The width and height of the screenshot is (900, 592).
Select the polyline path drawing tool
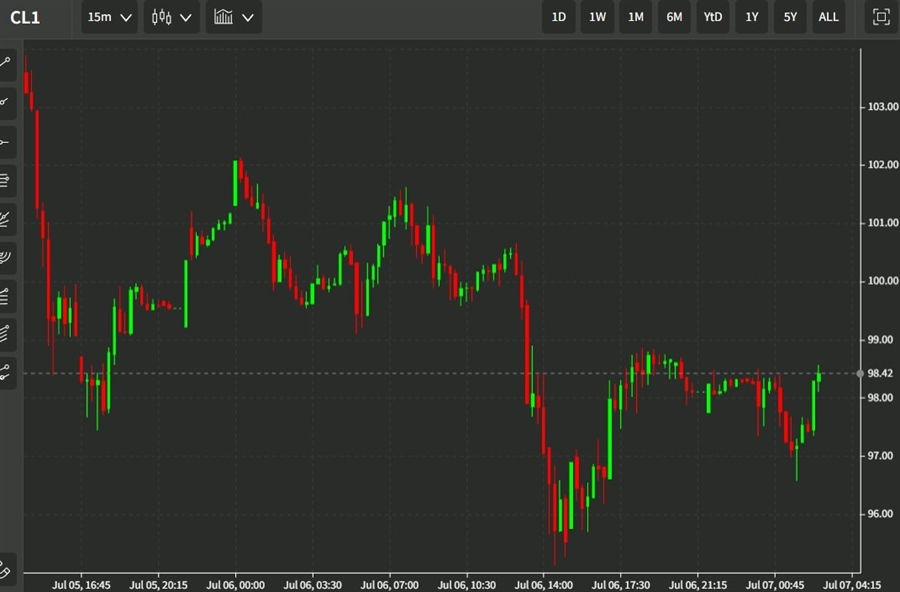(x=6, y=373)
